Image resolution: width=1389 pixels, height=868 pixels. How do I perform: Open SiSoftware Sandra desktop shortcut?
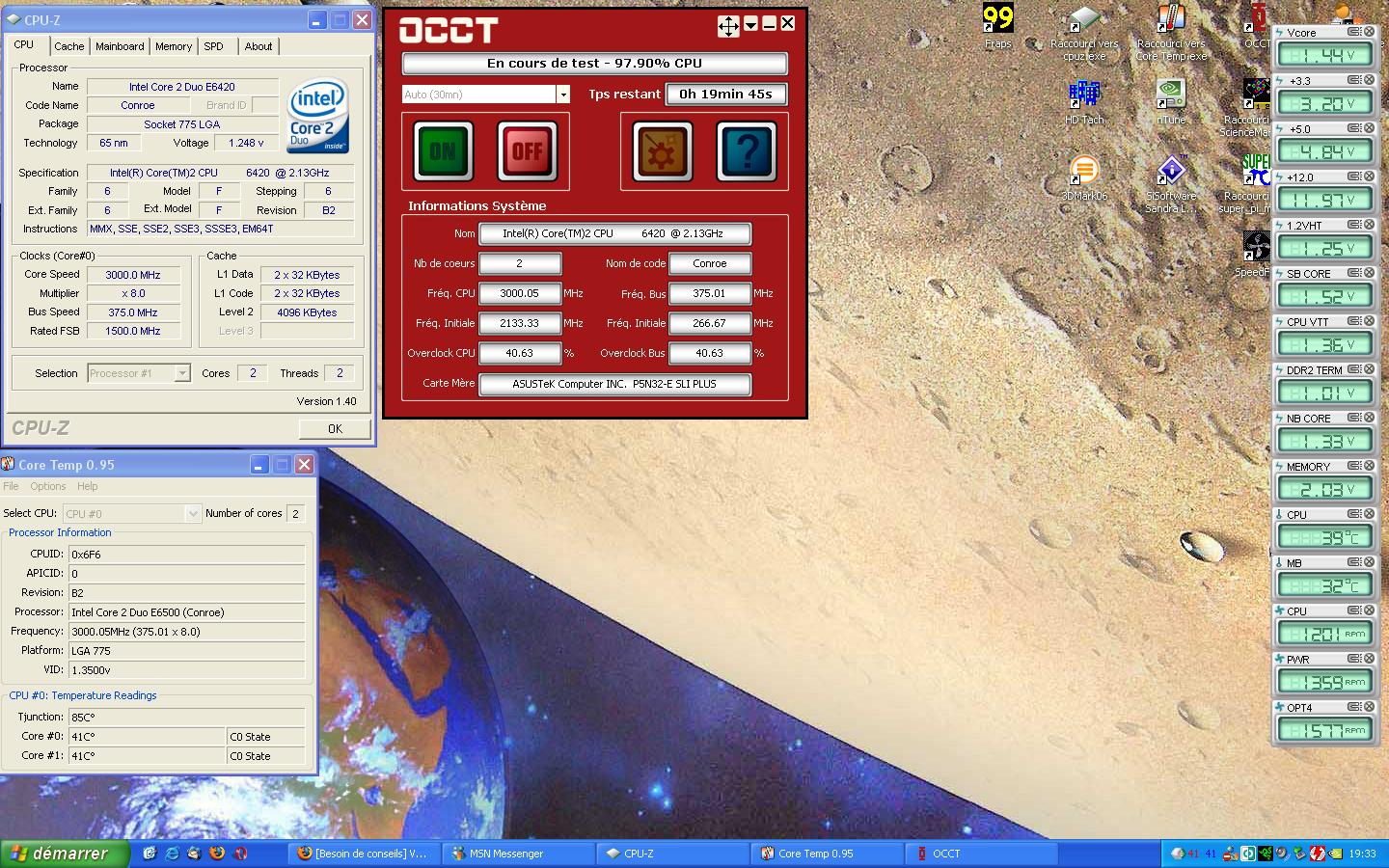point(1171,184)
